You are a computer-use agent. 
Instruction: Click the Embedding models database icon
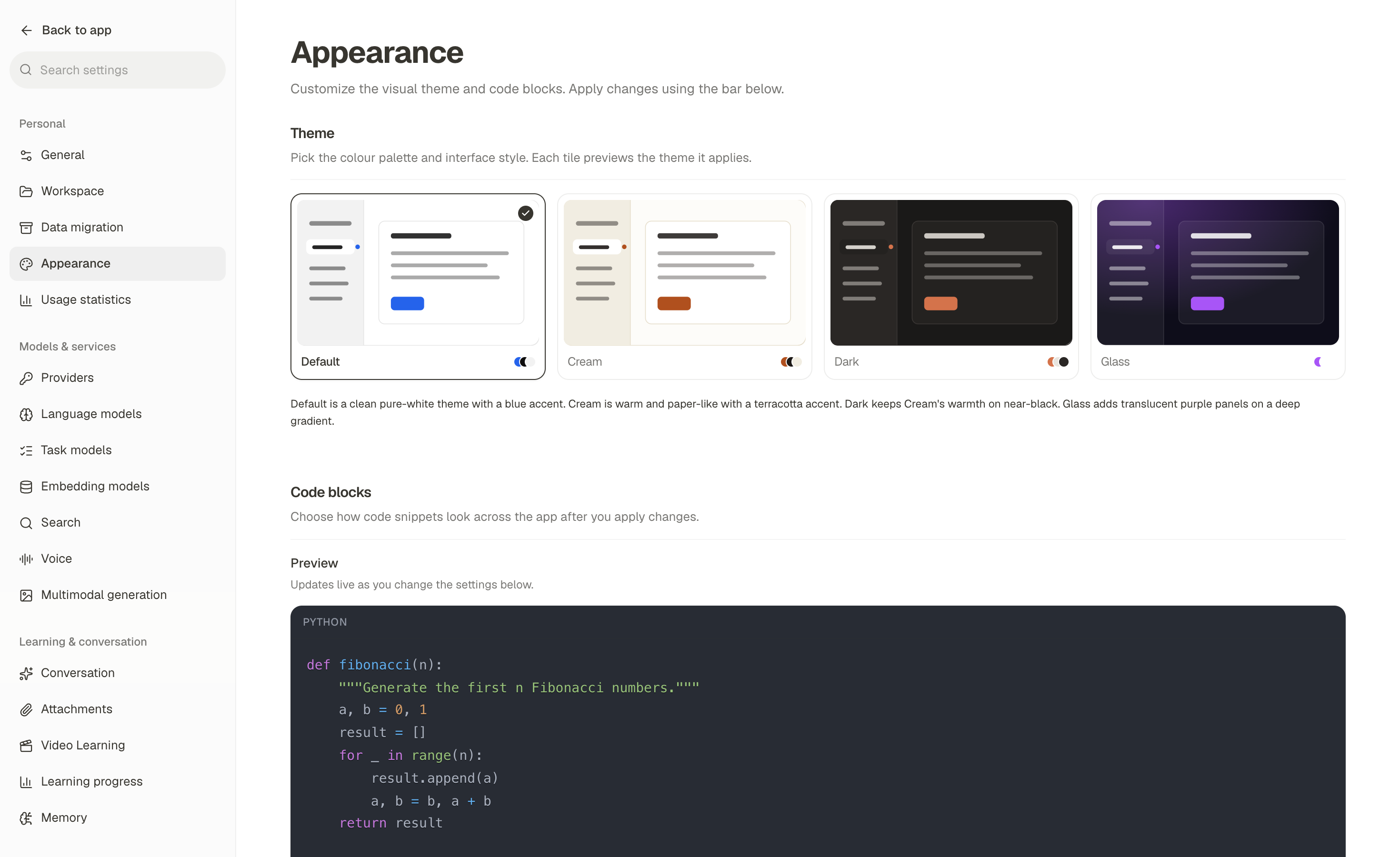[26, 487]
